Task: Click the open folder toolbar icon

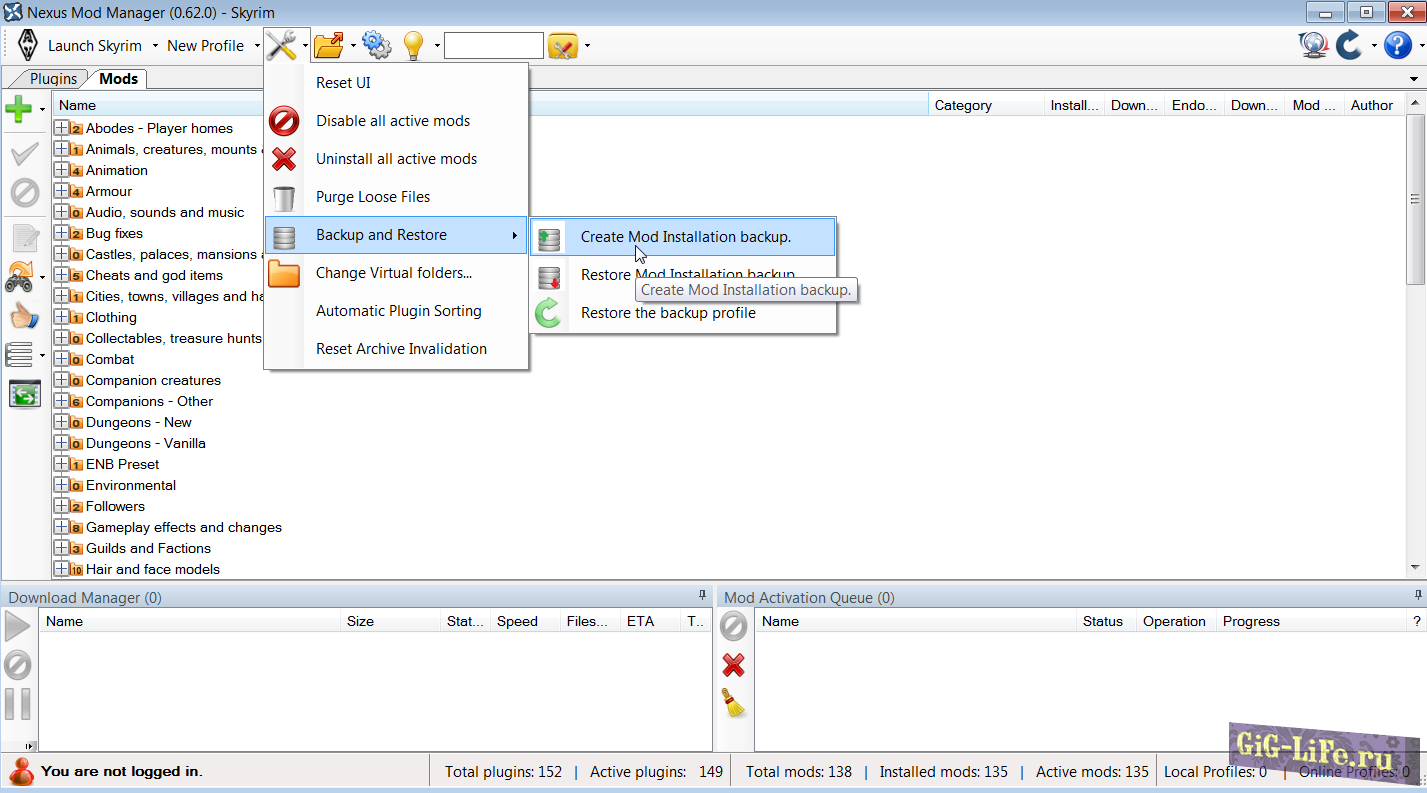Action: point(328,45)
